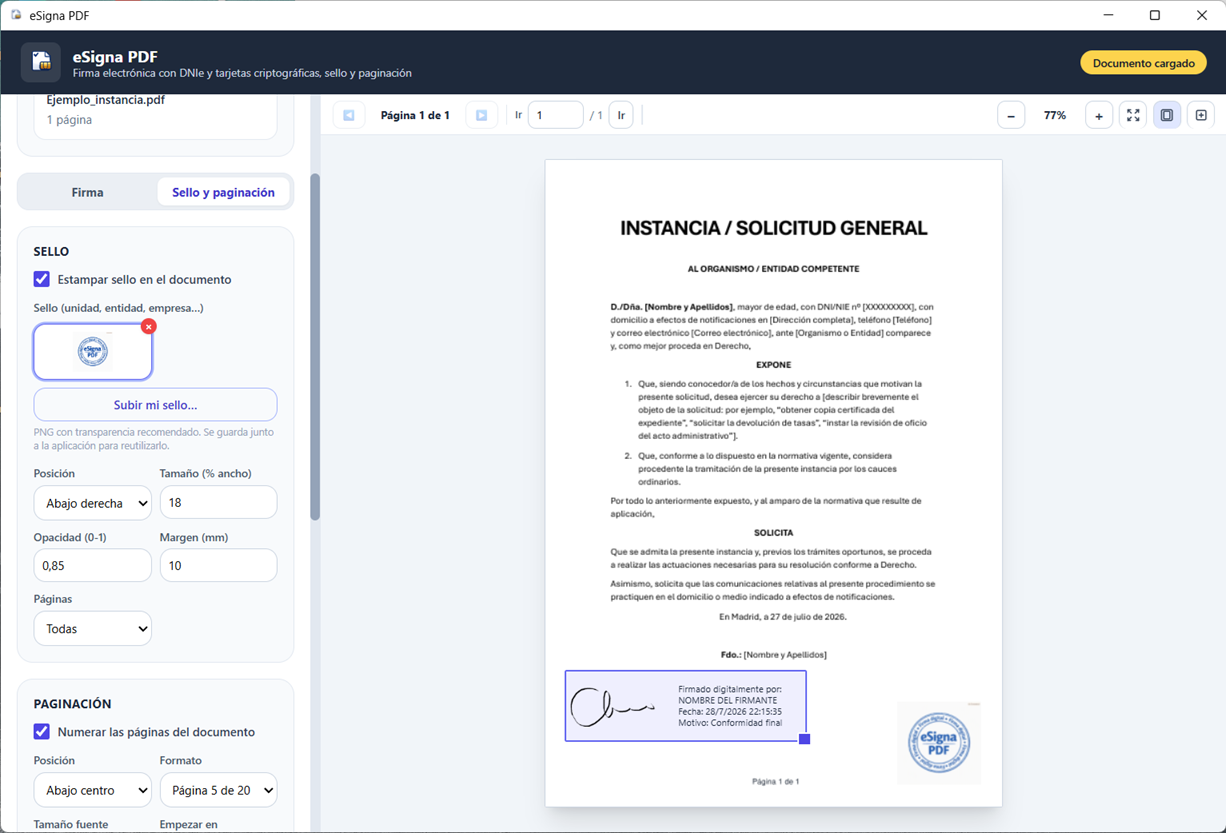Click the Página 1 de 1 indicator

pyautogui.click(x=415, y=116)
